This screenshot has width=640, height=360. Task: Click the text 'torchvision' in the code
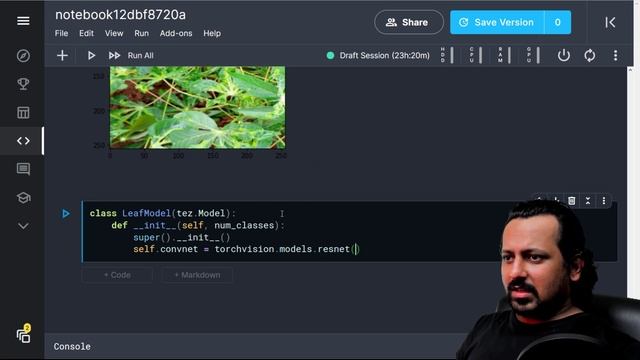pyautogui.click(x=244, y=249)
